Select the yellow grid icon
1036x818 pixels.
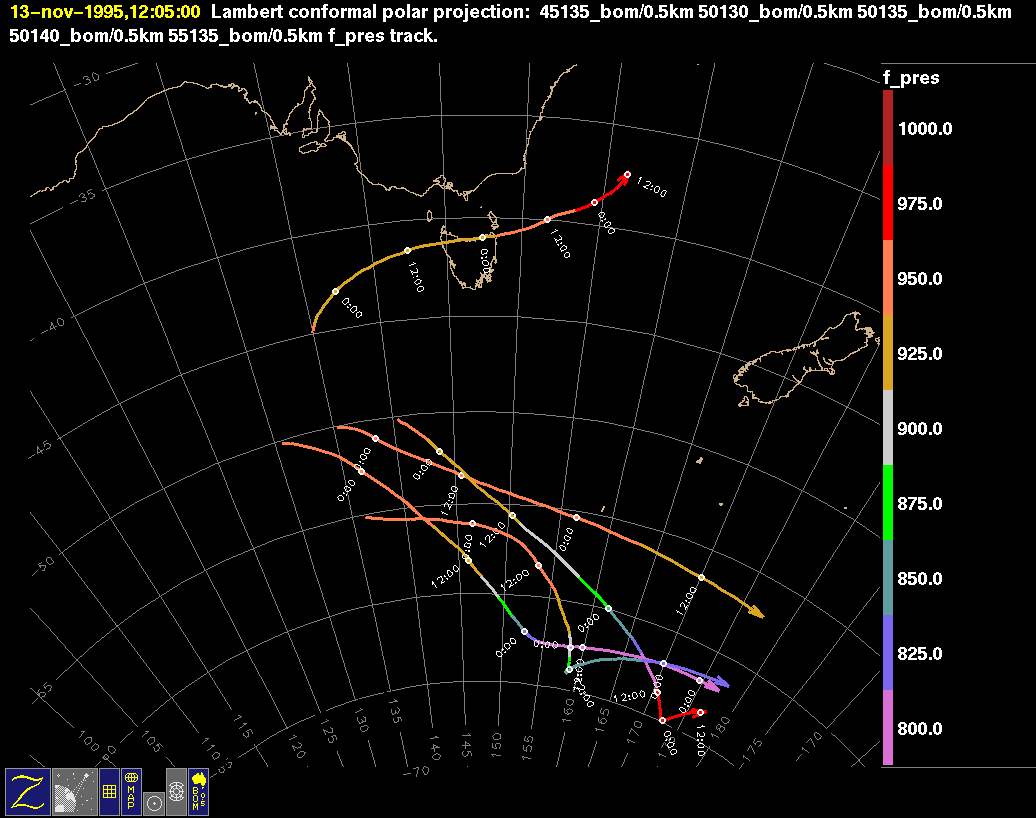pos(108,791)
